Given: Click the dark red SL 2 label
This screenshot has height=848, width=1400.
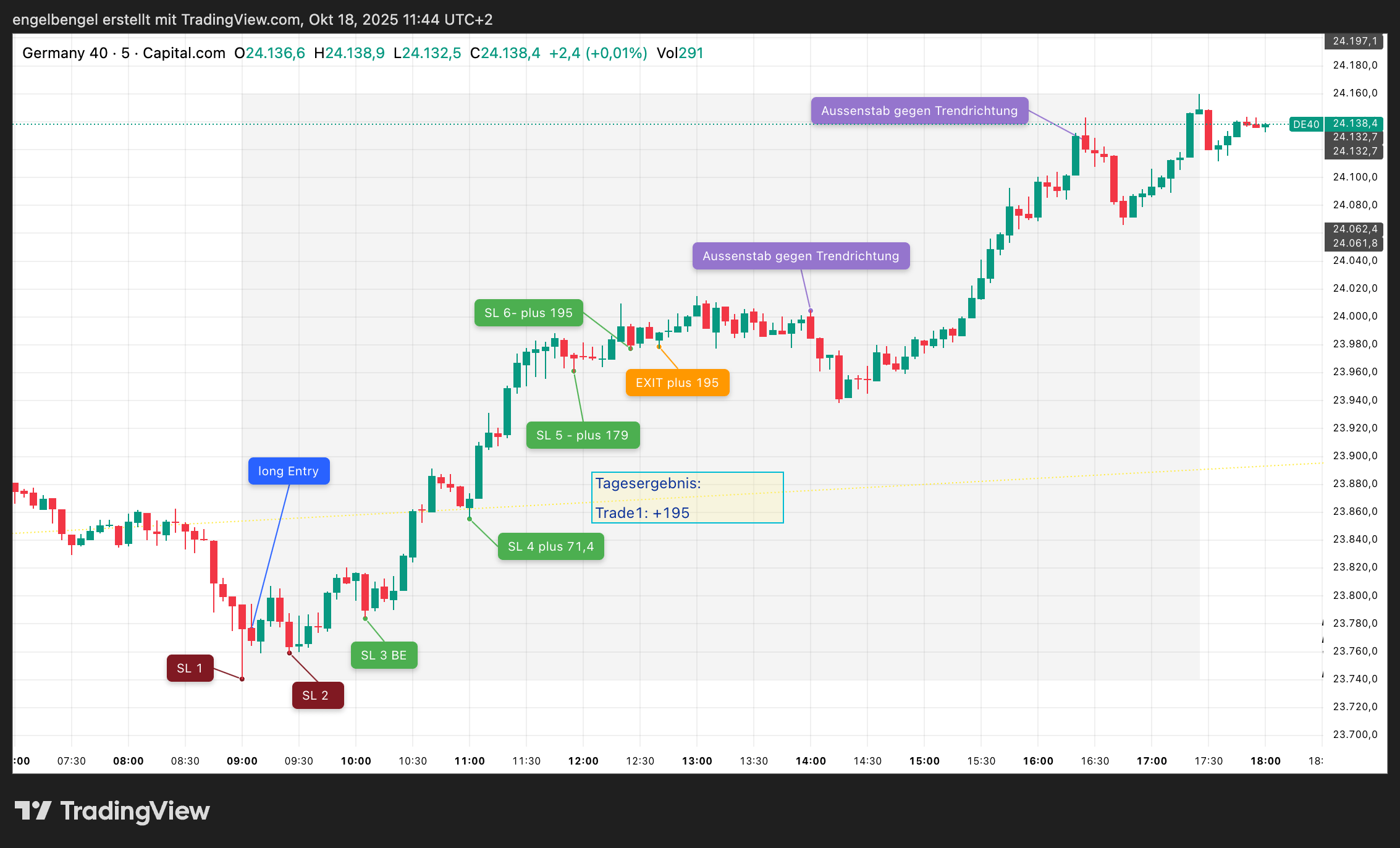Looking at the screenshot, I should [x=318, y=695].
